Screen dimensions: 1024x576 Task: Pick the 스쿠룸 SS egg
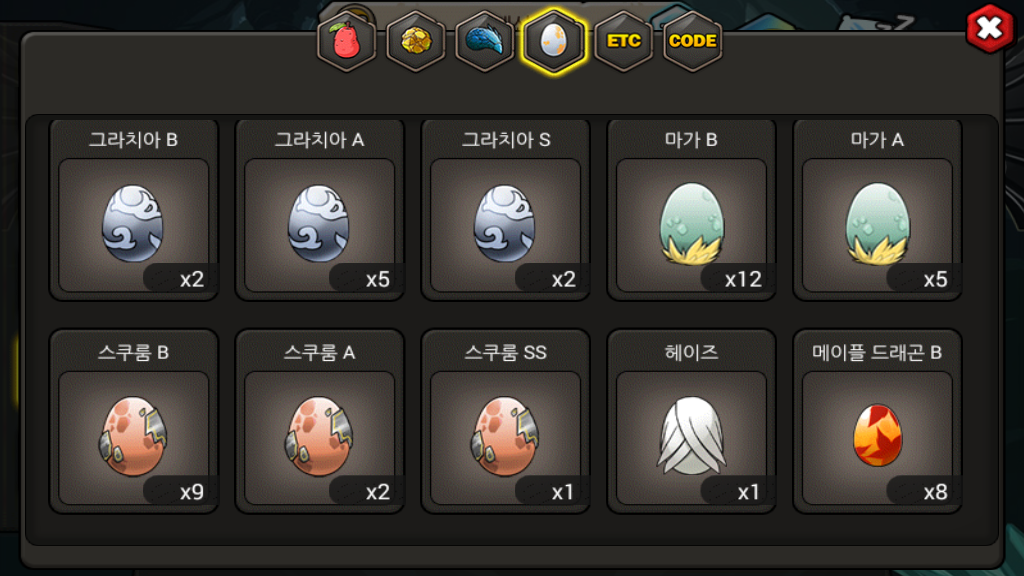505,421
